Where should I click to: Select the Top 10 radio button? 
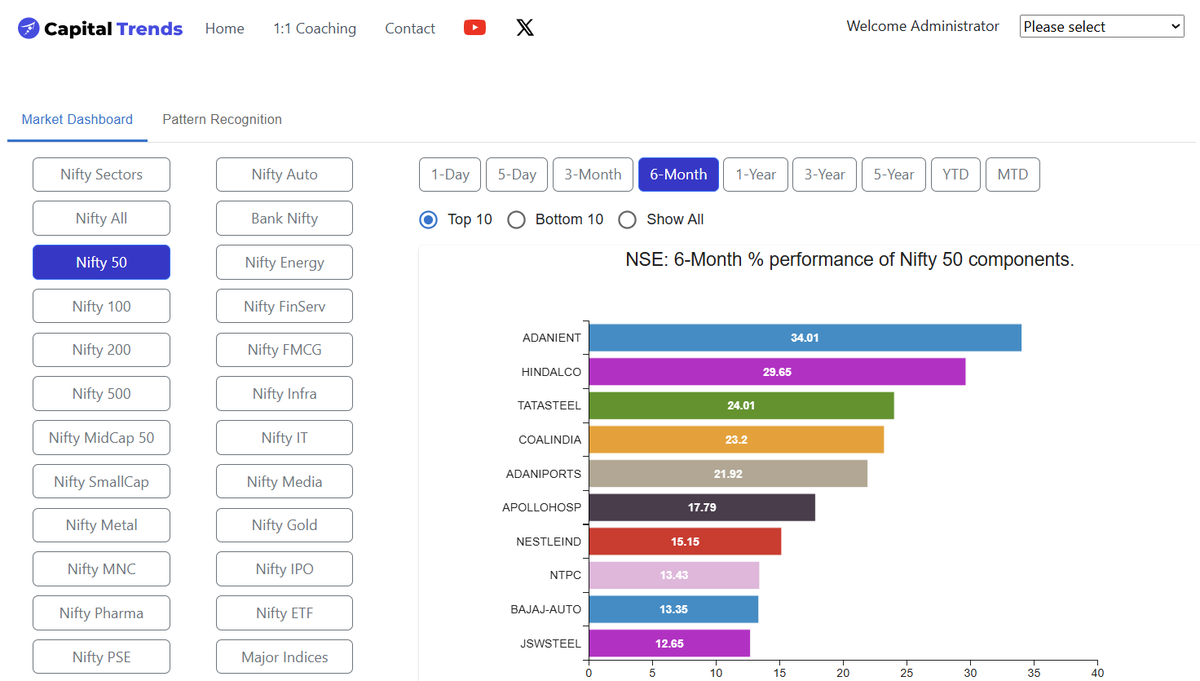428,219
